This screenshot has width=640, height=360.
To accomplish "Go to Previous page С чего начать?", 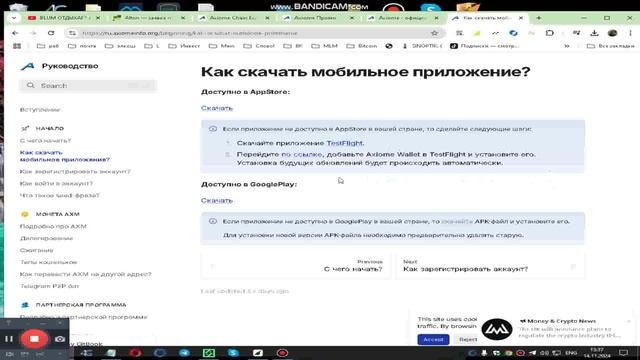I will [296, 266].
